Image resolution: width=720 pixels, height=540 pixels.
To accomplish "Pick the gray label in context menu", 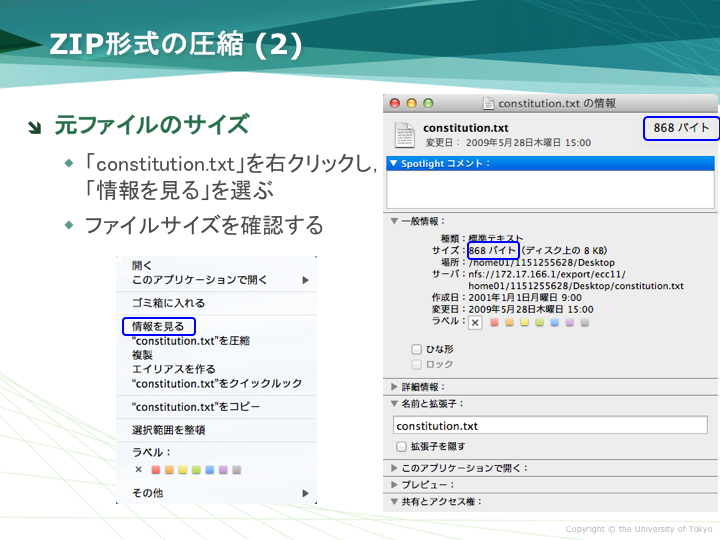I will [x=237, y=470].
